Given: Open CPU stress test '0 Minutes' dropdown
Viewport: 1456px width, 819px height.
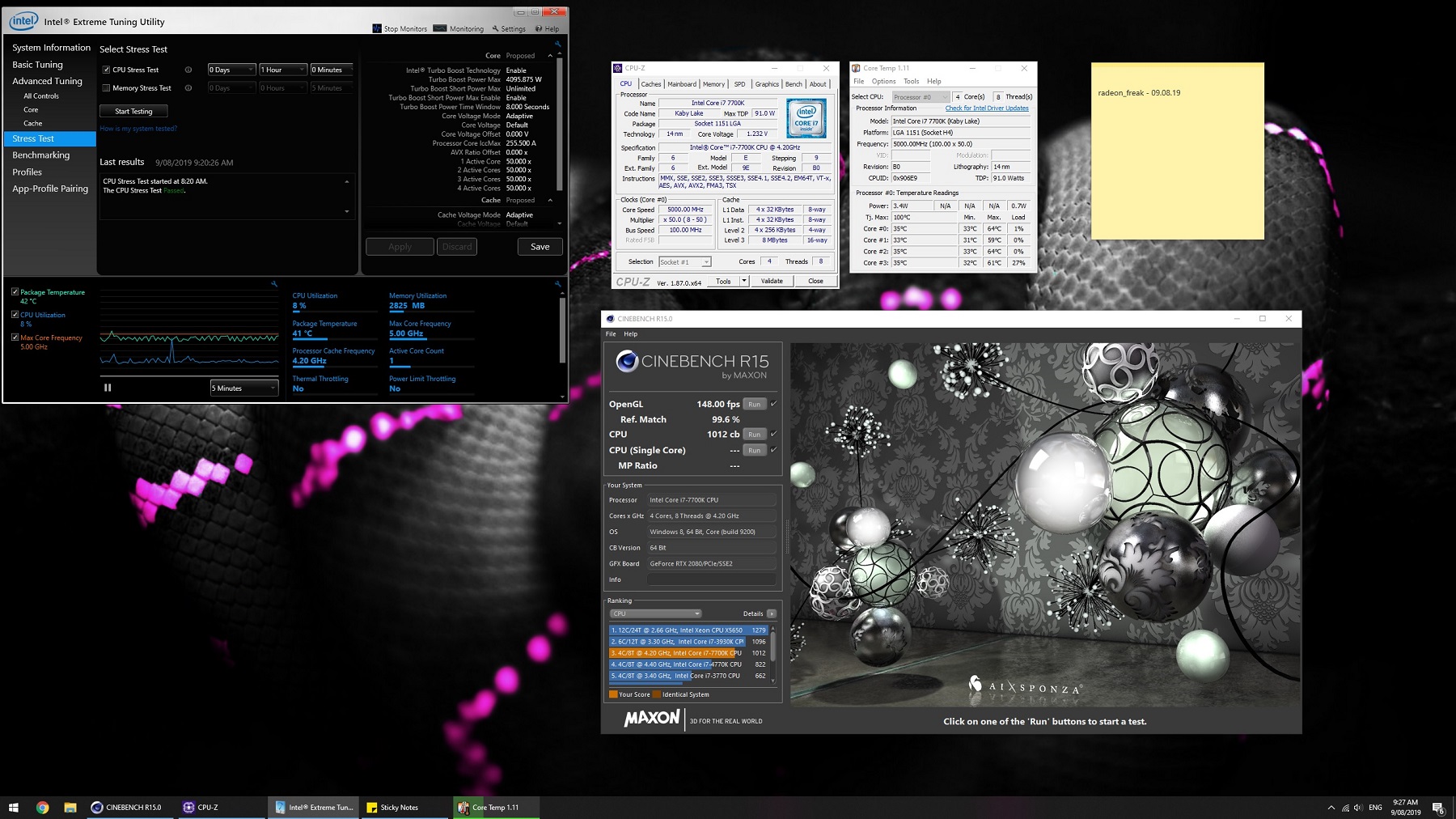Looking at the screenshot, I should pyautogui.click(x=332, y=70).
